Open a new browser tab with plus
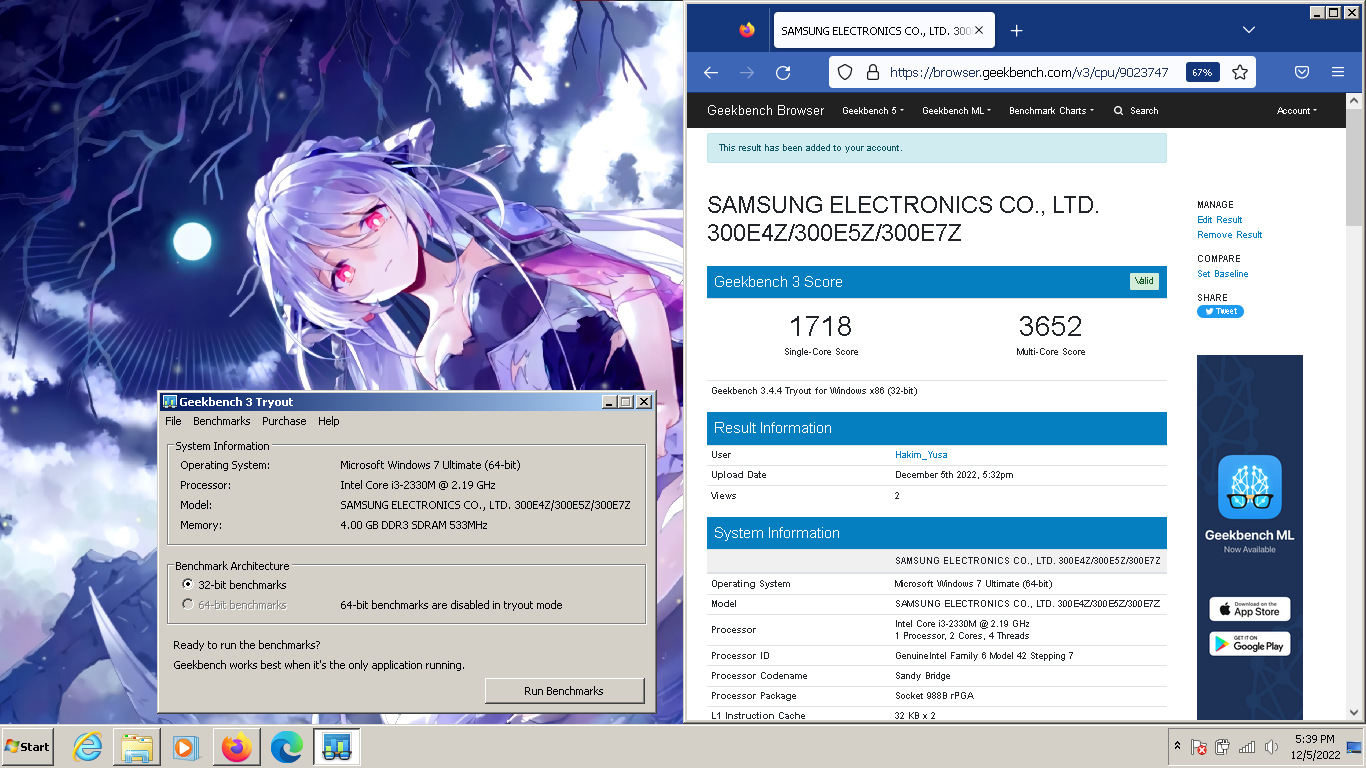The width and height of the screenshot is (1366, 768). click(x=1016, y=30)
